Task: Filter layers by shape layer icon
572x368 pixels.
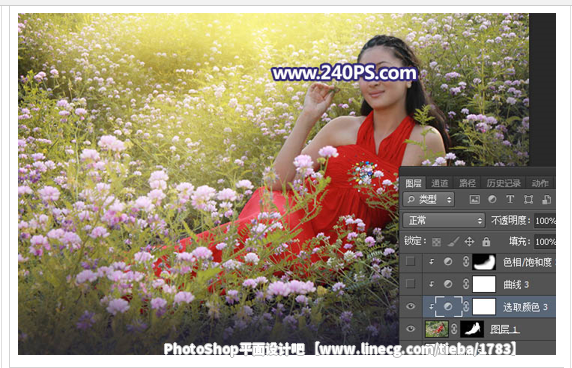Action: (528, 199)
